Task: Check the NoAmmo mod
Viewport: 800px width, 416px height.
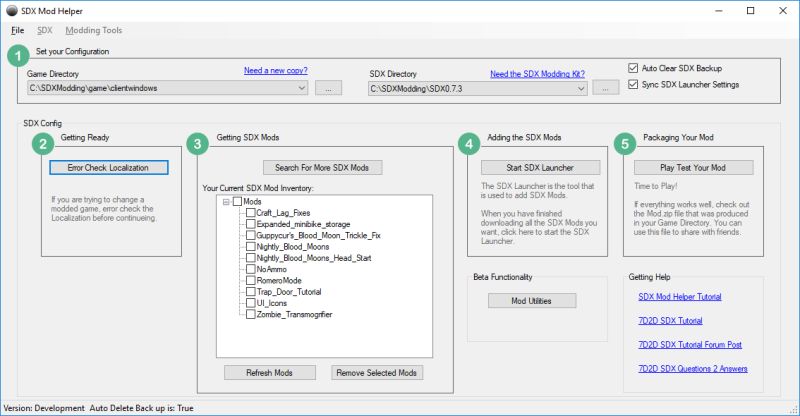Action: [251, 269]
